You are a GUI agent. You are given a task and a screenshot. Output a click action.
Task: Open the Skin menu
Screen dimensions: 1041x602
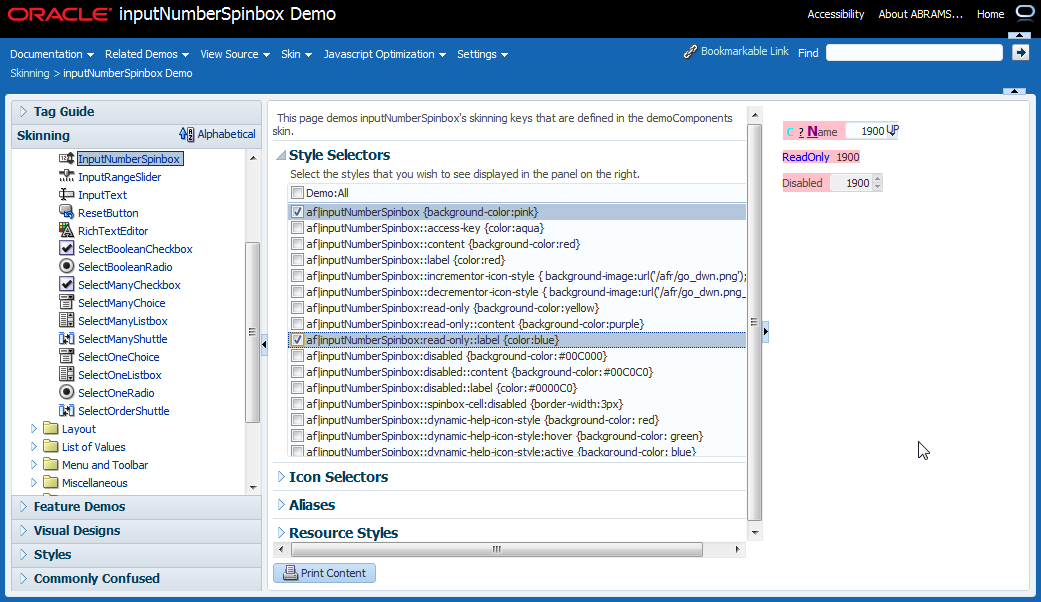click(x=296, y=54)
